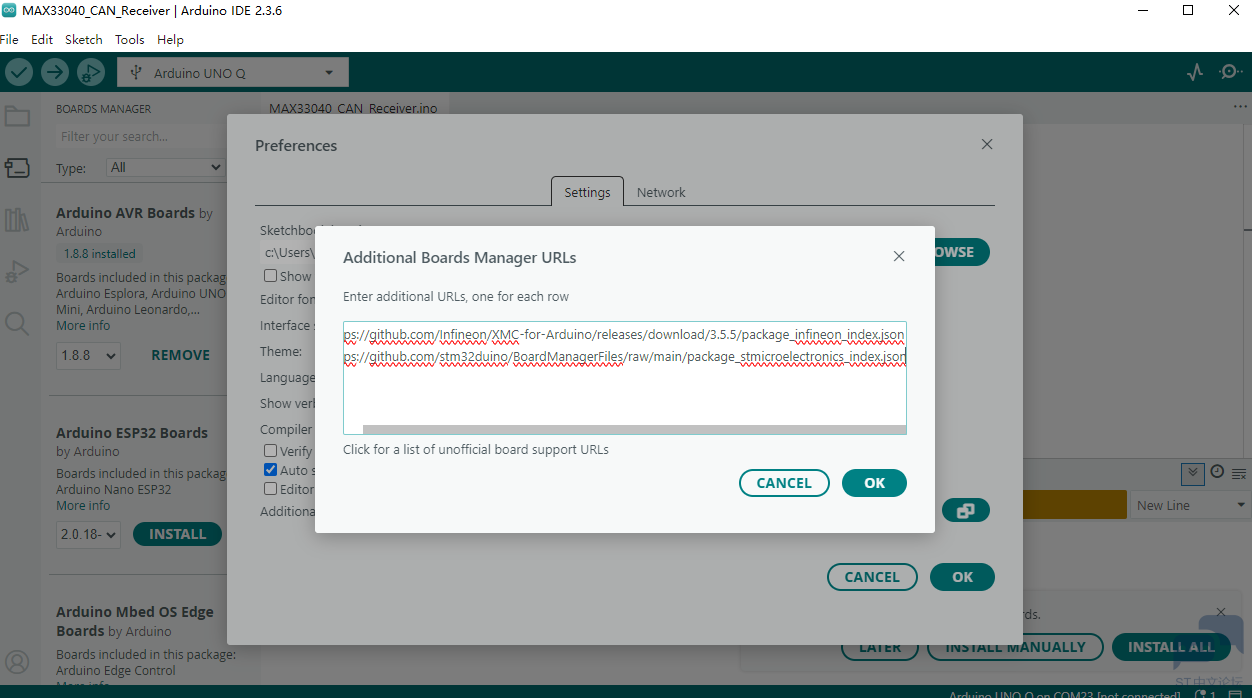Screen dimensions: 1252x698
Task: Open the Help menu
Action: [x=171, y=39]
